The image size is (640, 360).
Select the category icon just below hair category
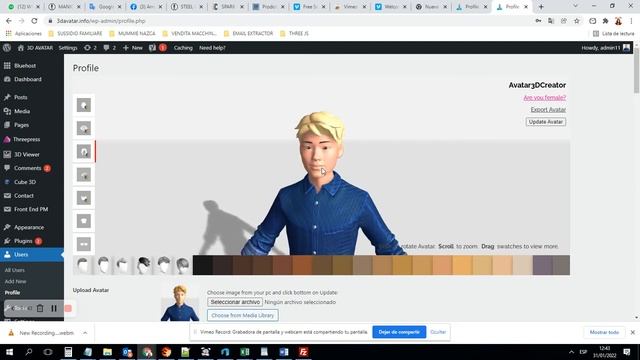[84, 175]
